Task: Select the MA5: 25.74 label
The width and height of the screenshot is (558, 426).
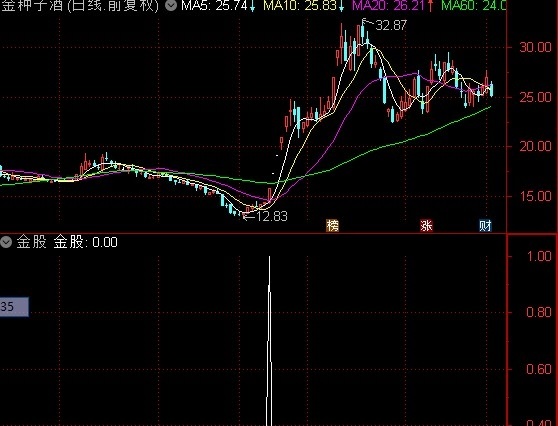Action: tap(214, 6)
